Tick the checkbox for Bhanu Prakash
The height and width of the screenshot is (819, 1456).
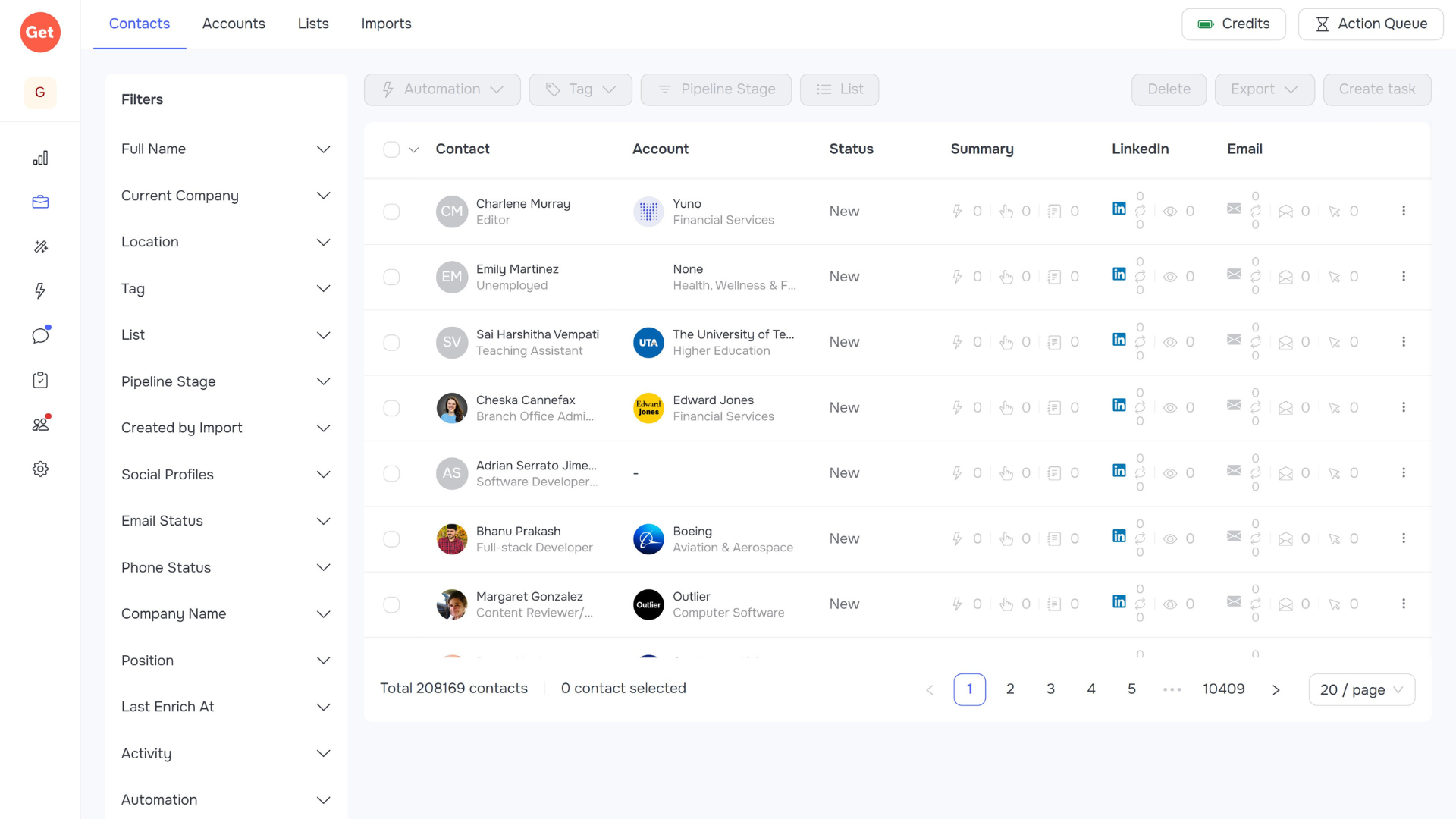coord(391,539)
